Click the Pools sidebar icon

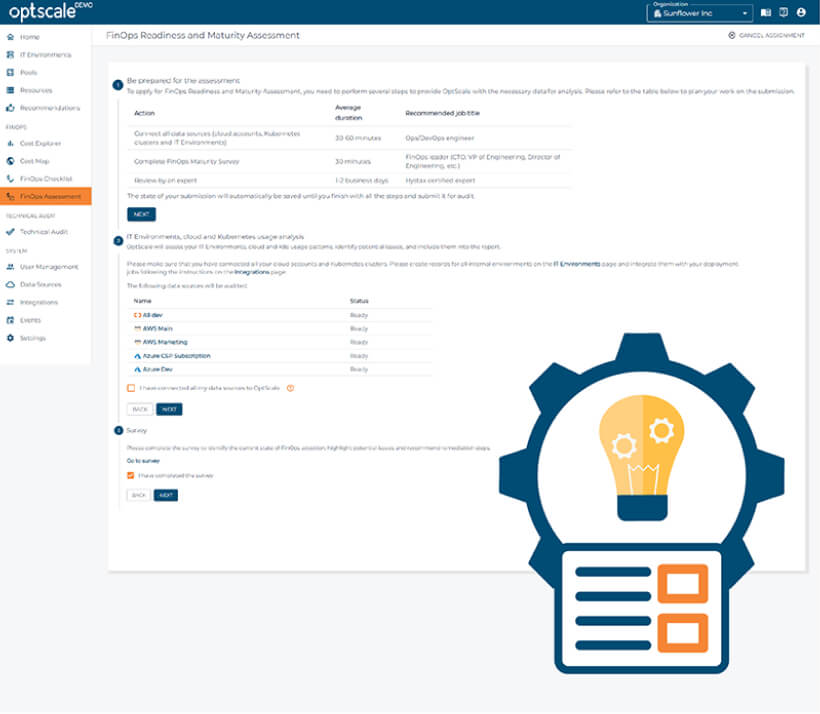point(10,72)
